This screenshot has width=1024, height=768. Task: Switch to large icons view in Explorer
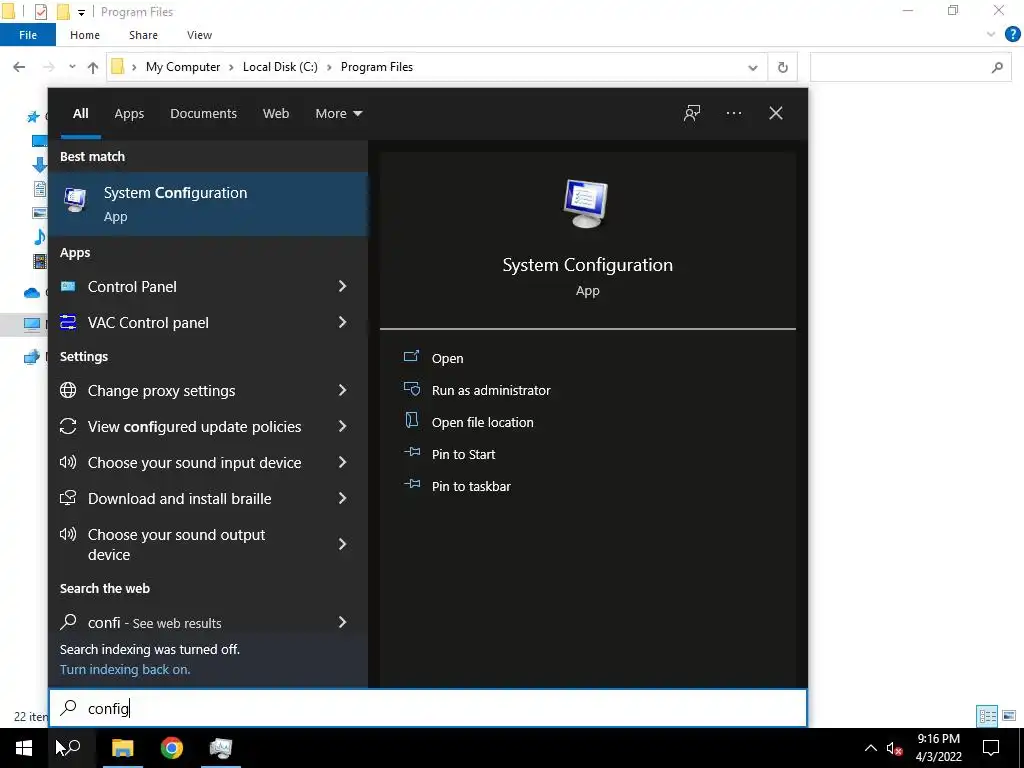(1009, 716)
